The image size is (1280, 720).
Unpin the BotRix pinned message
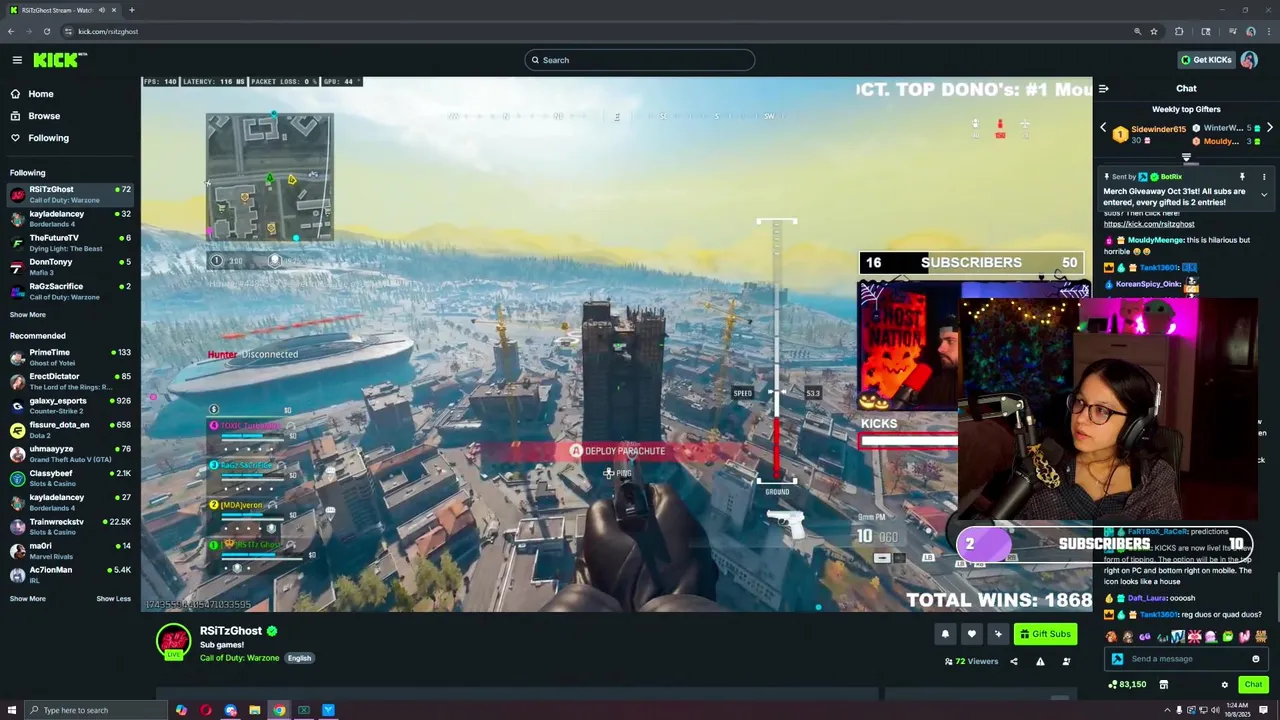pyautogui.click(x=1242, y=177)
